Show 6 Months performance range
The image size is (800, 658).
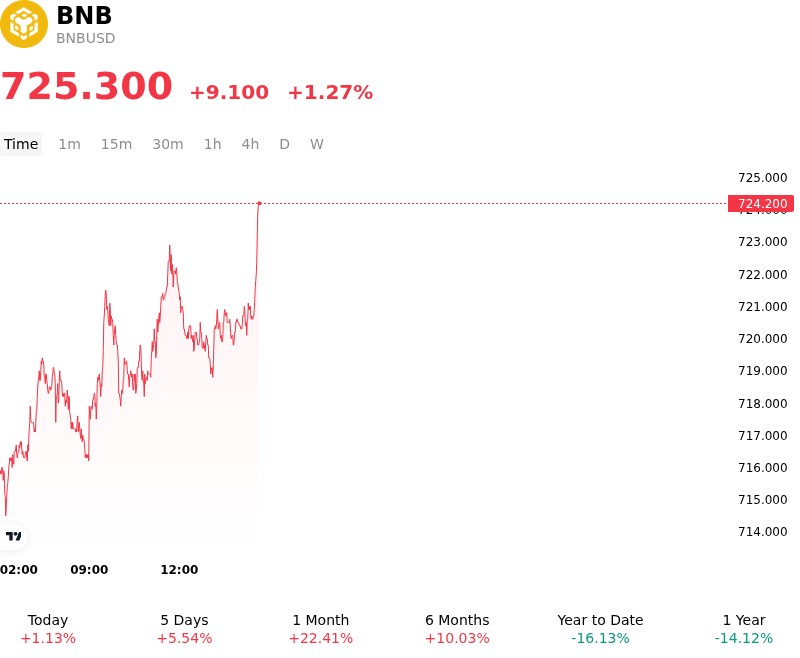[x=457, y=629]
